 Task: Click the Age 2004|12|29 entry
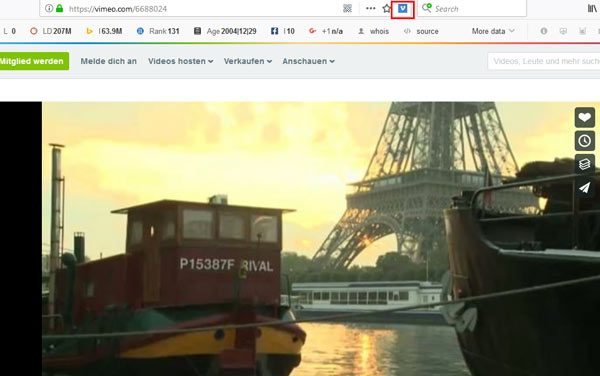pyautogui.click(x=225, y=31)
